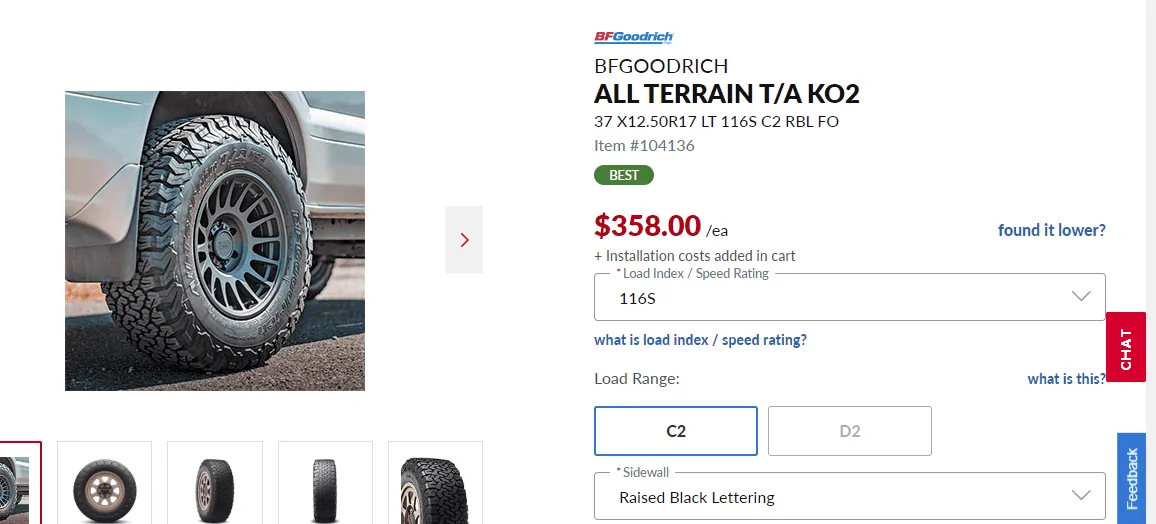Expand the Load Index / Speed Rating chevron
The image size is (1156, 524).
coord(1080,297)
